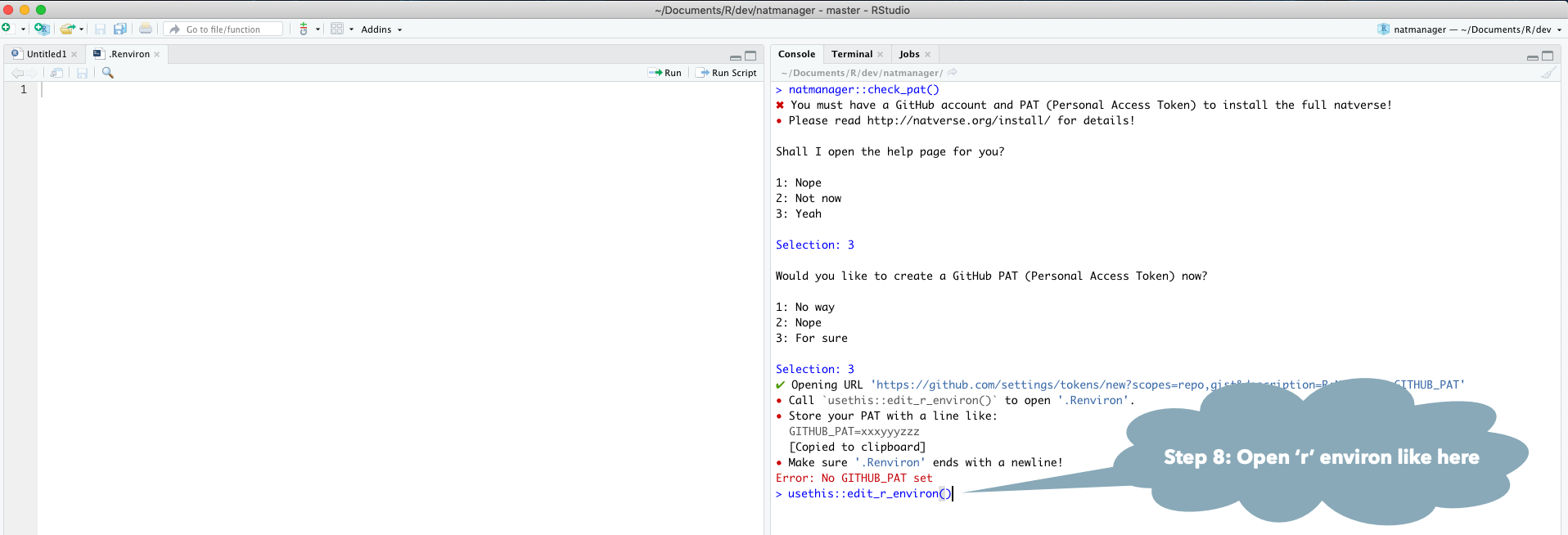Image resolution: width=1568 pixels, height=535 pixels.
Task: Click the Print icon in toolbar
Action: pos(146,29)
